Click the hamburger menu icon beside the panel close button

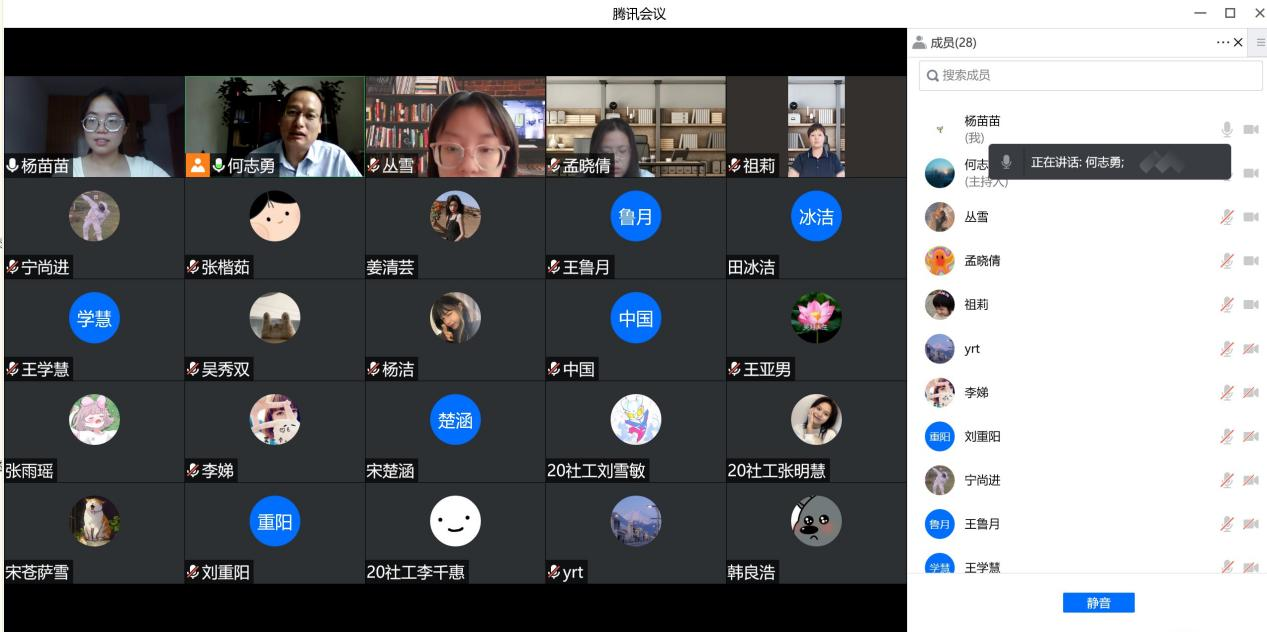coord(1260,42)
